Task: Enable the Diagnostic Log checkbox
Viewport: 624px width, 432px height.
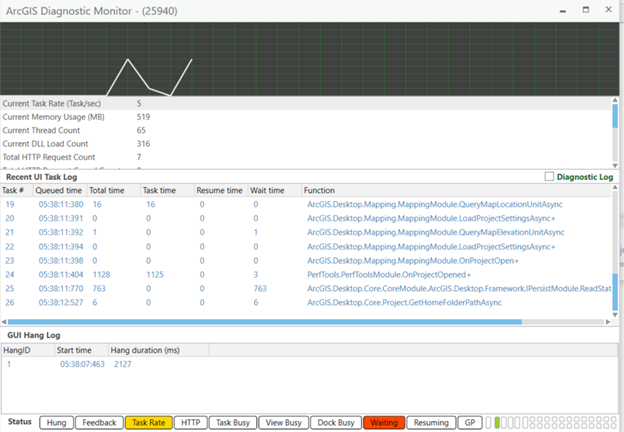Action: [x=549, y=177]
